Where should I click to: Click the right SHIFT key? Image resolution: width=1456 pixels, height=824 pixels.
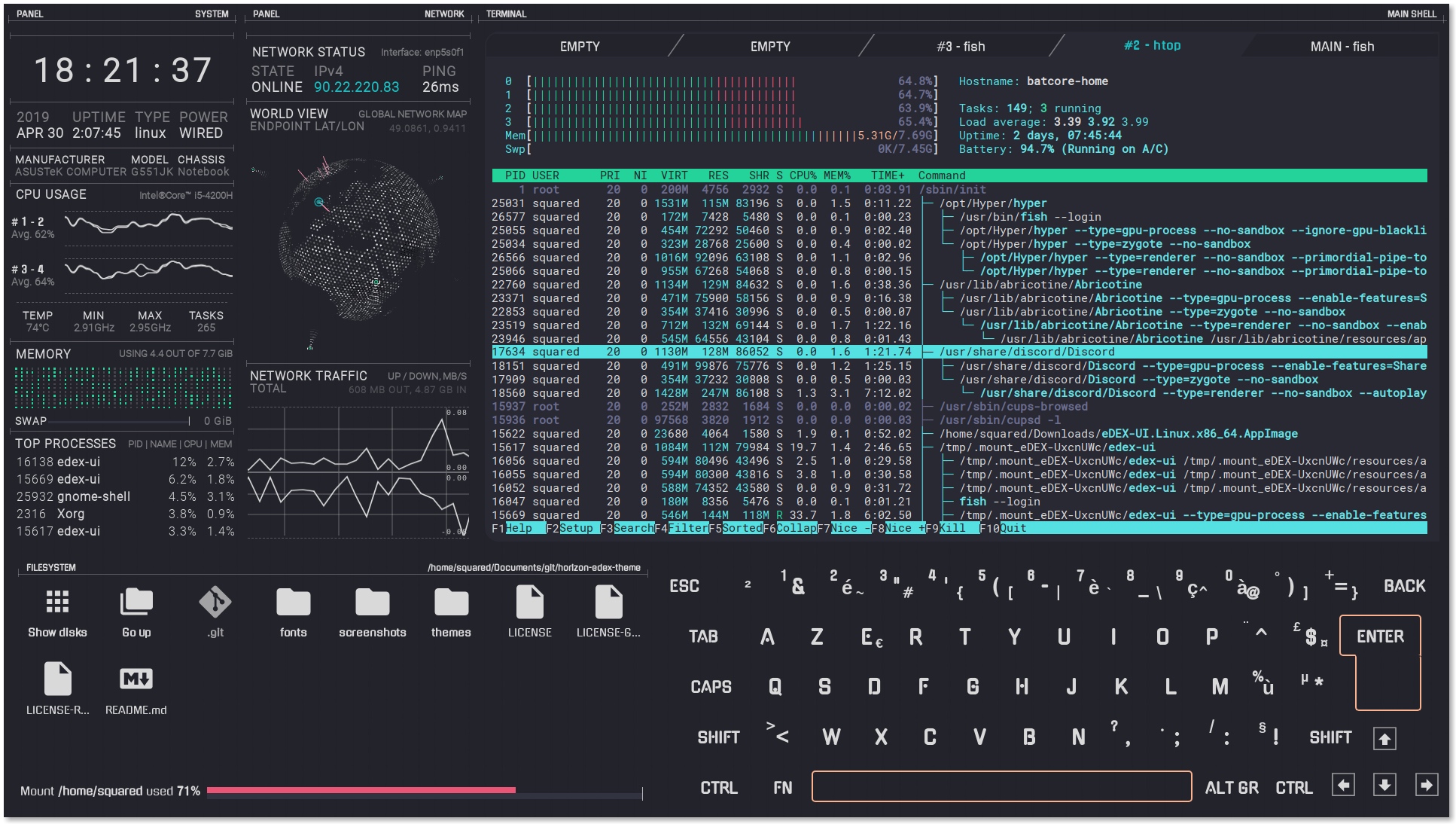point(1330,737)
